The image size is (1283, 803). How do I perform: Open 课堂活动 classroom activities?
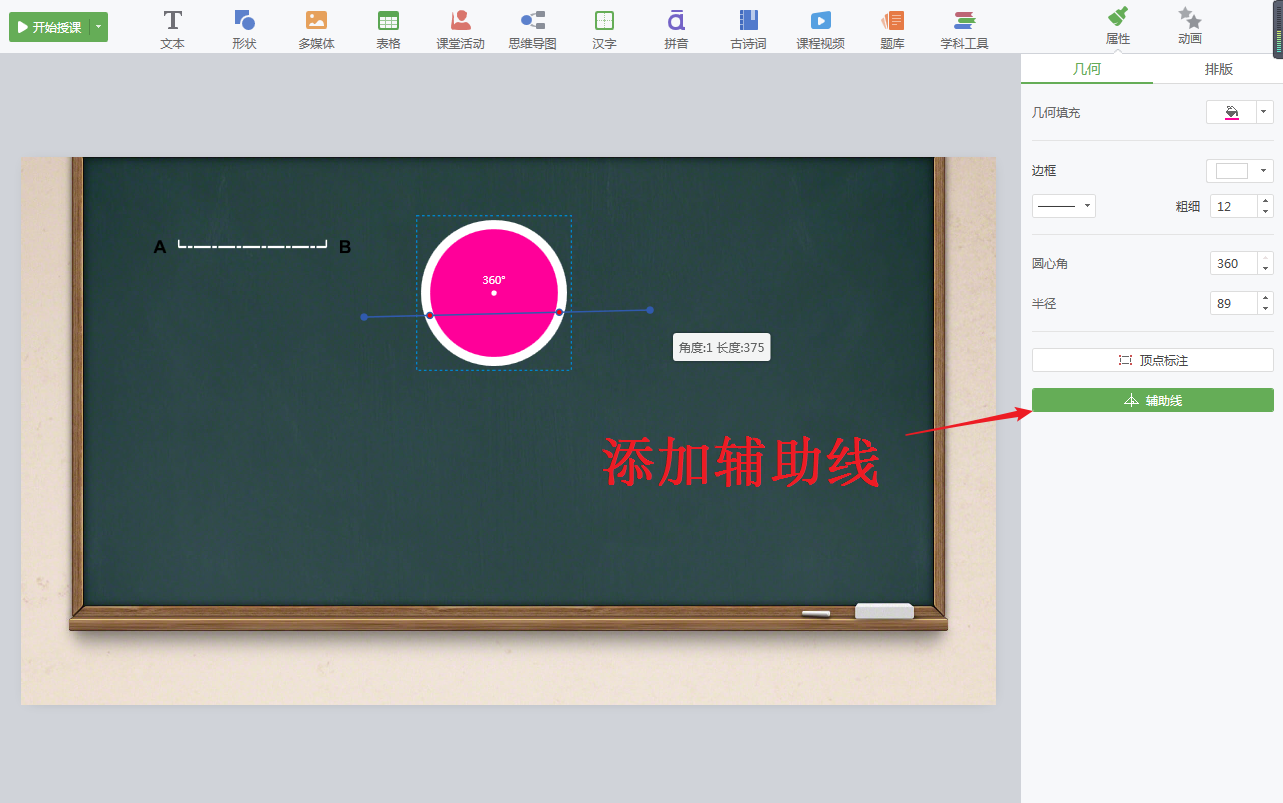(460, 29)
